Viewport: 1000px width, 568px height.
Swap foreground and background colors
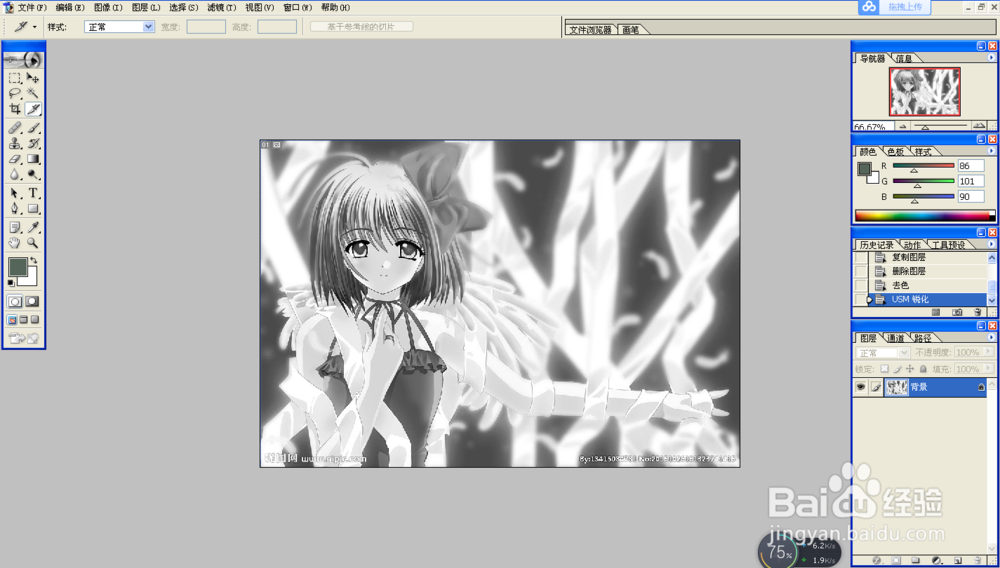click(34, 260)
